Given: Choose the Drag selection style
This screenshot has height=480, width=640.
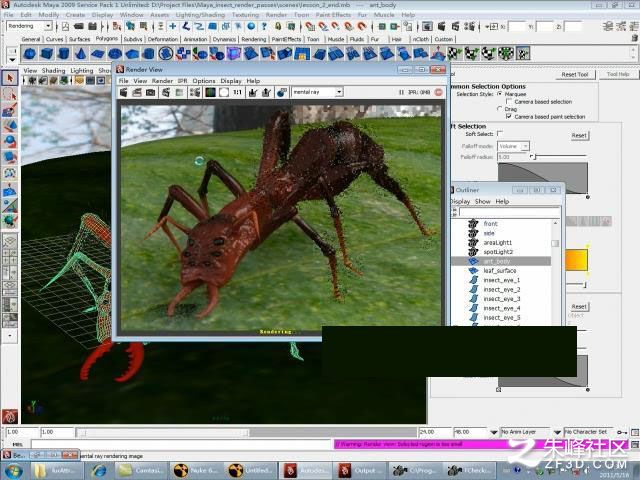Looking at the screenshot, I should 500,109.
